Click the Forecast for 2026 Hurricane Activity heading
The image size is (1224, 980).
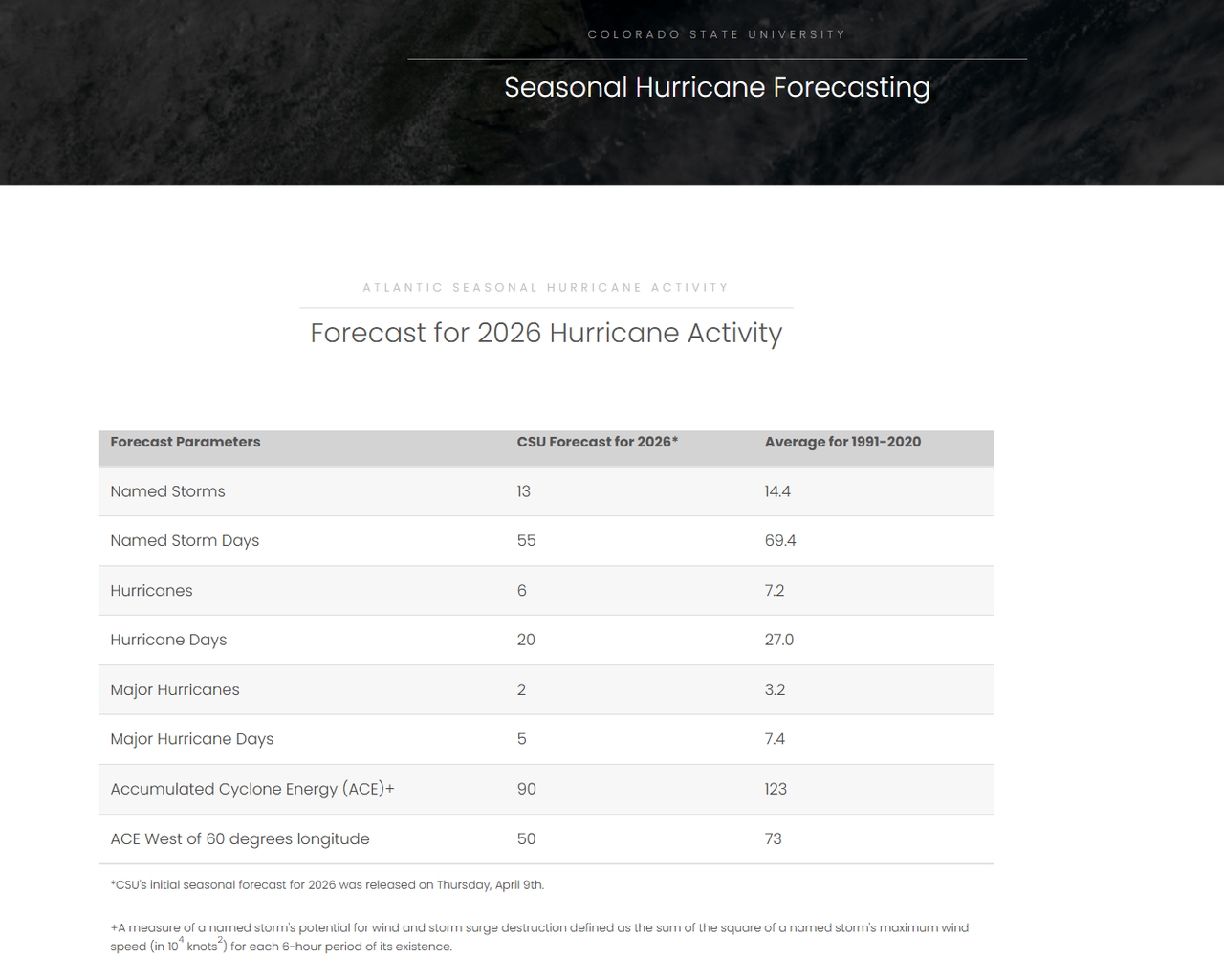pos(546,333)
